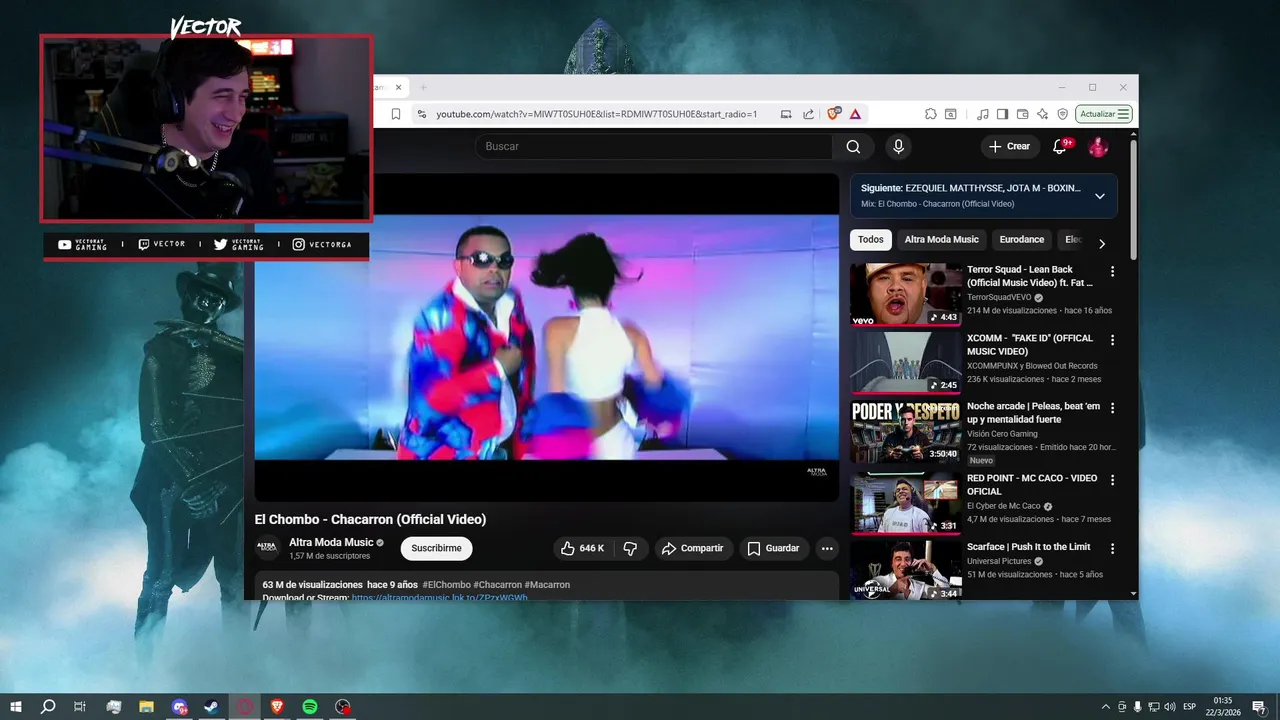Open Task View in taskbar
The height and width of the screenshot is (720, 1280).
80,707
